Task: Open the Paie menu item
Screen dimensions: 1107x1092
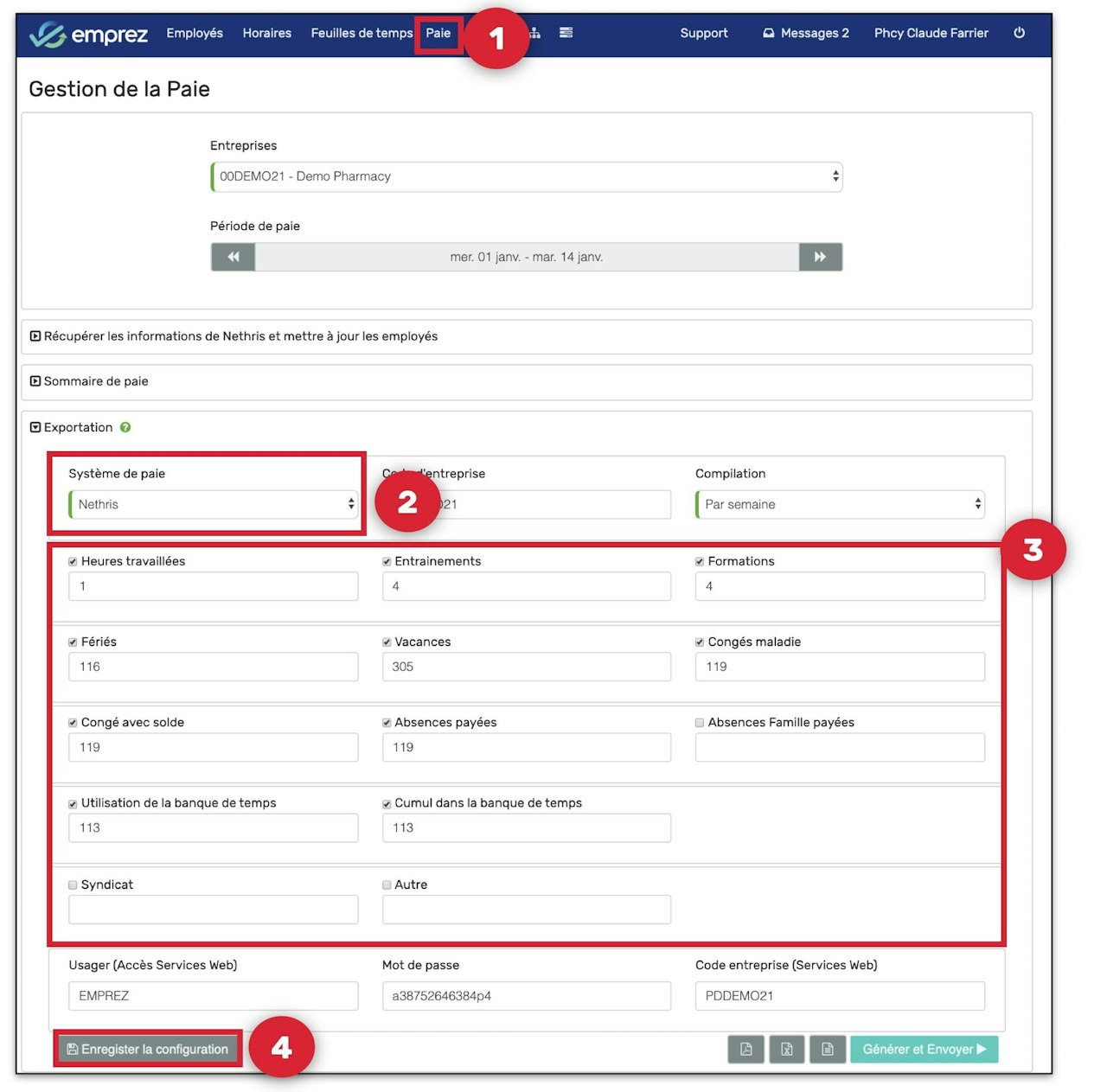Action: pos(438,33)
